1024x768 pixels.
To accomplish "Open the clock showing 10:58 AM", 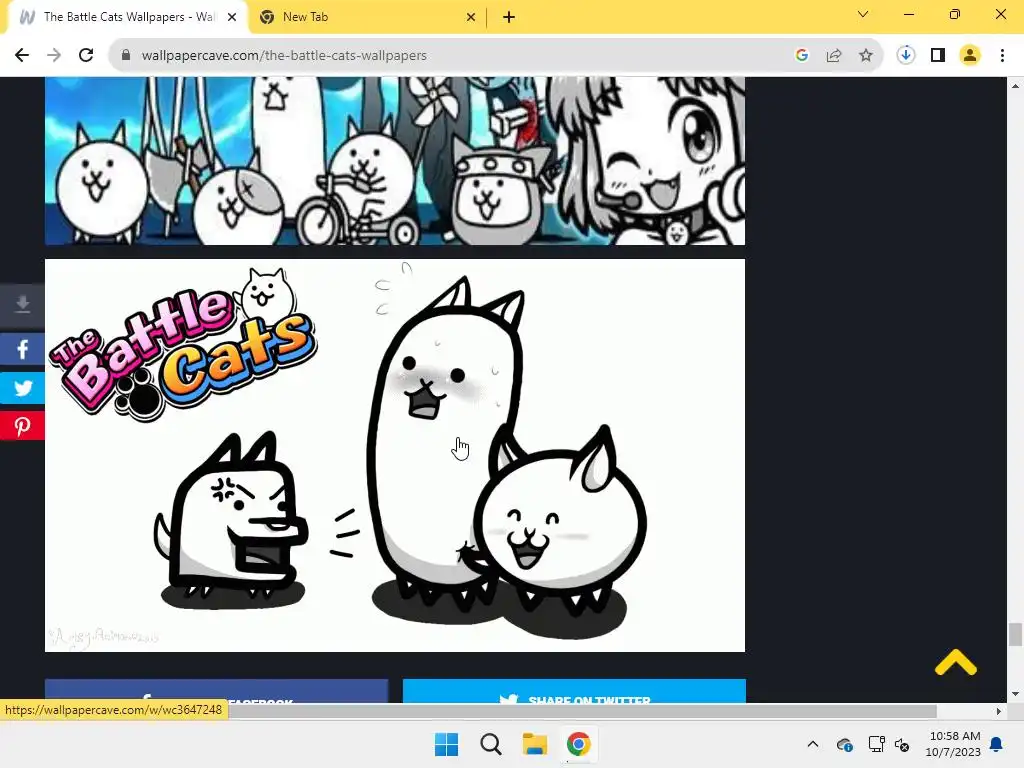I will coord(953,744).
